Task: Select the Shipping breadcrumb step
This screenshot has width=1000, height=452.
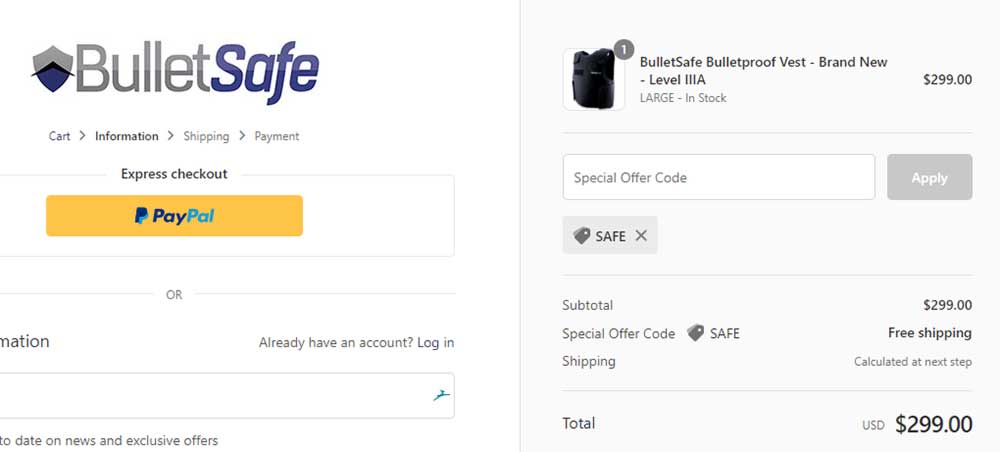Action: 206,136
